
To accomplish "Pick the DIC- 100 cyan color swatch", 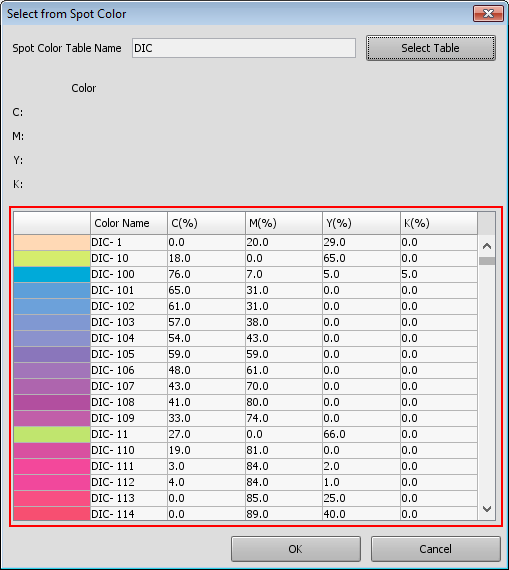I will (x=52, y=274).
